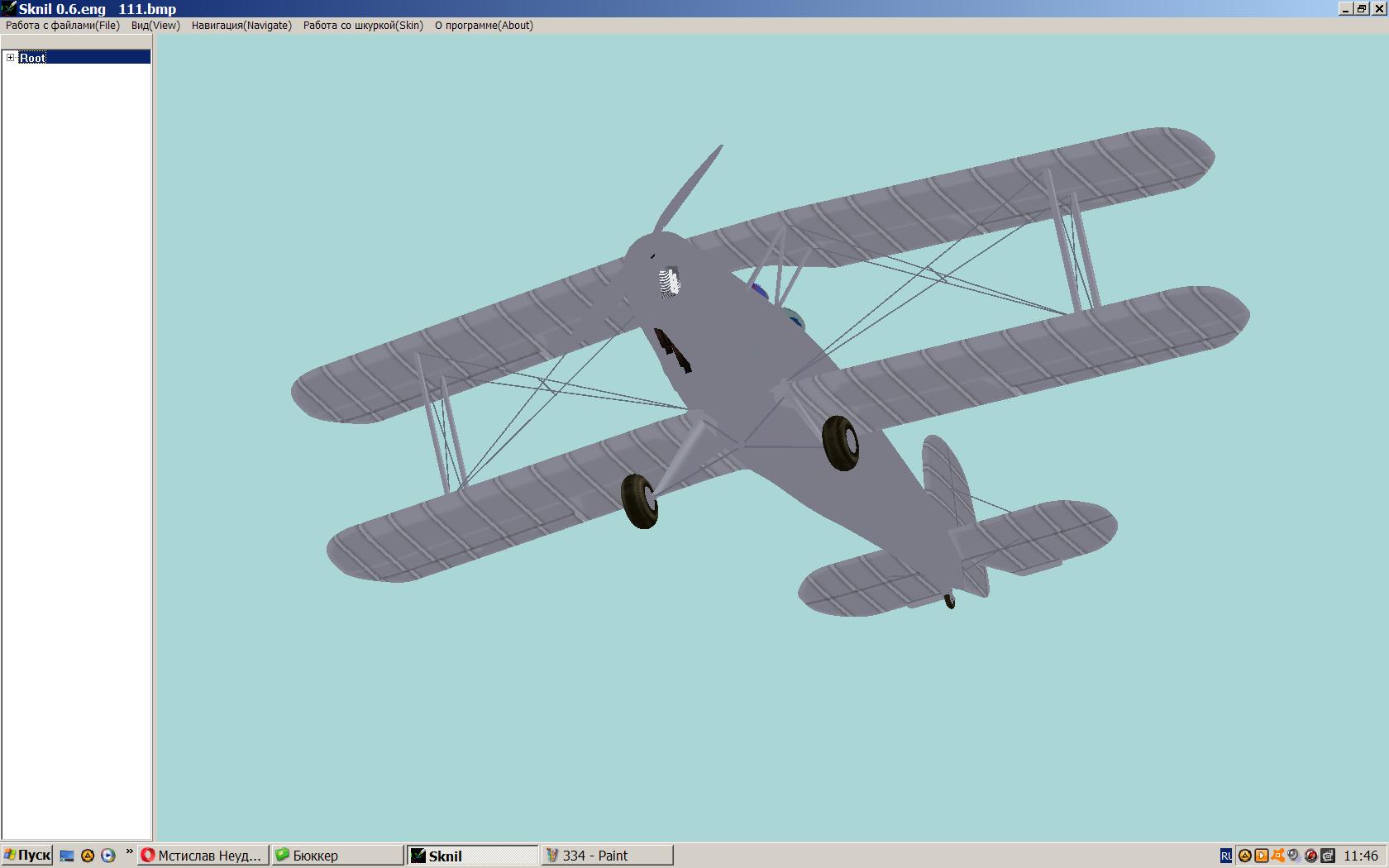Open the Skin menu
The height and width of the screenshot is (868, 1389).
point(363,26)
